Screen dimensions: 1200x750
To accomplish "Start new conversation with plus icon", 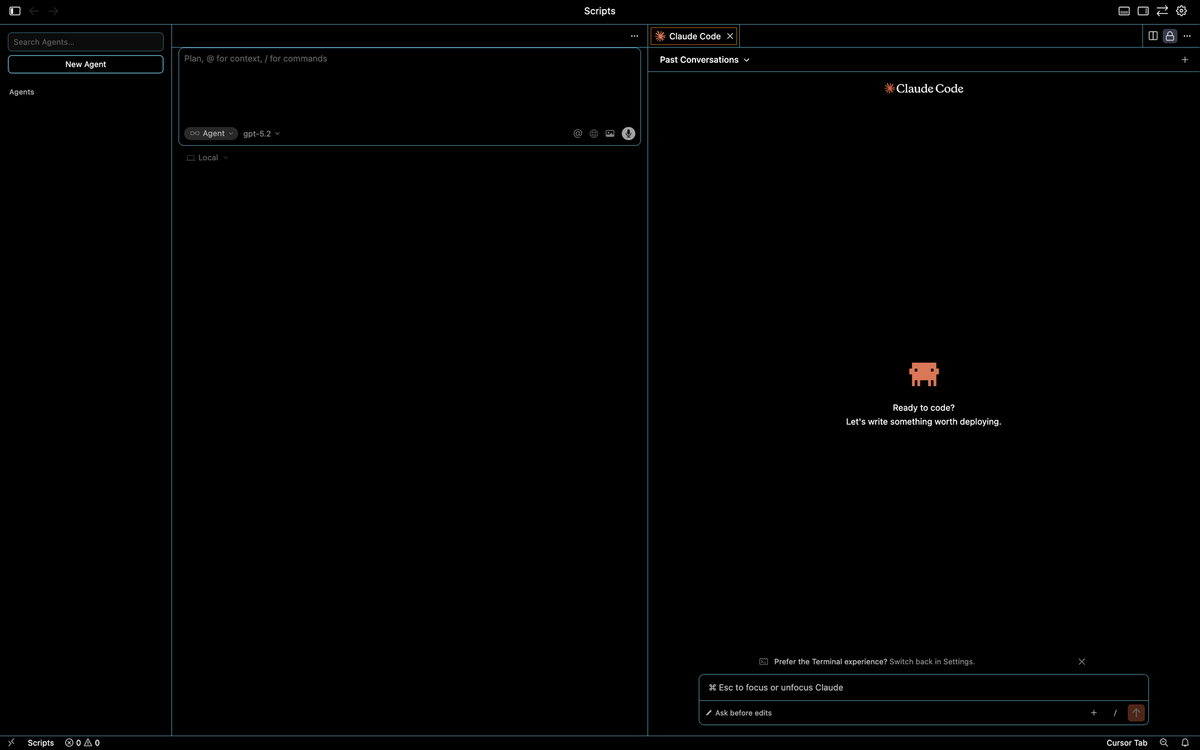I will coord(1185,60).
